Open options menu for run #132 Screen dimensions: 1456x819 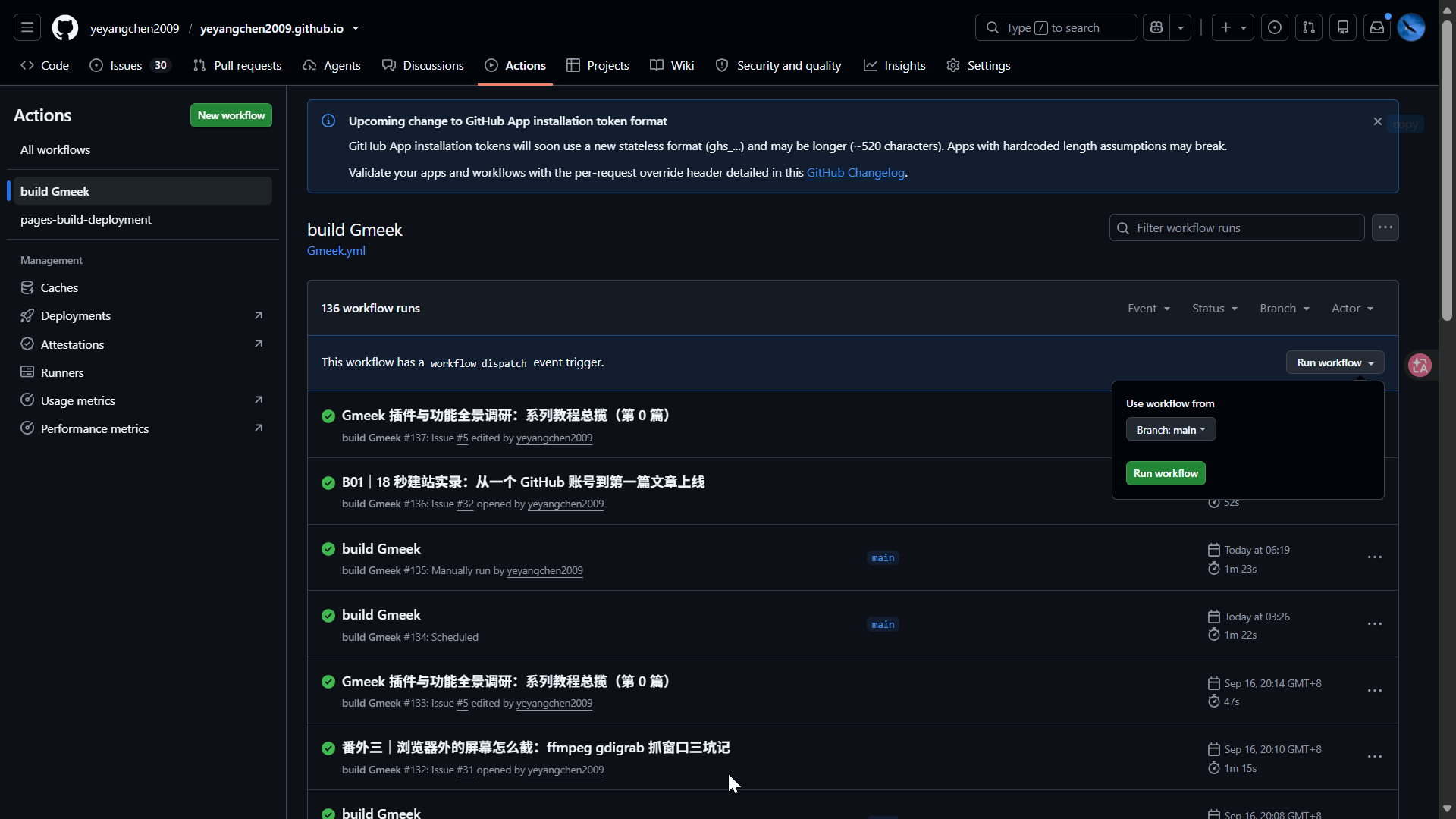[1375, 758]
